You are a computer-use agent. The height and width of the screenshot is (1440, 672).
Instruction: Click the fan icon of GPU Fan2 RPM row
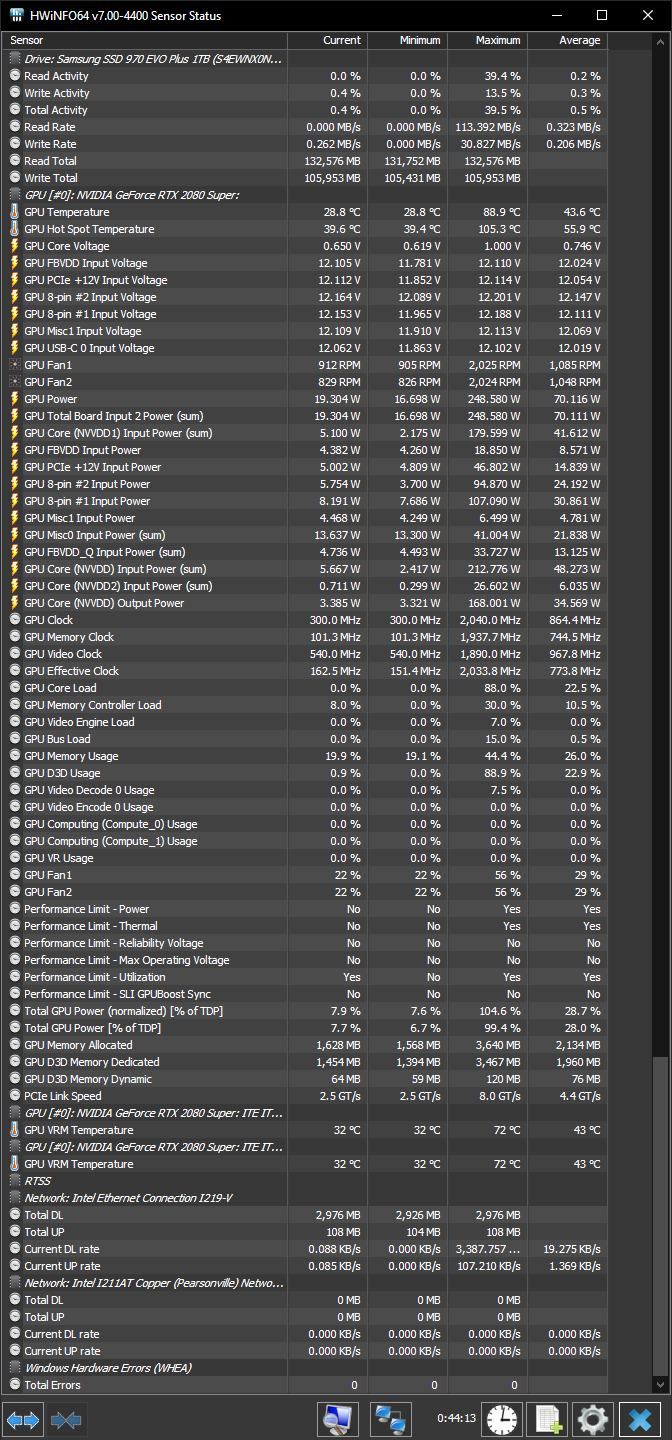click(x=14, y=382)
